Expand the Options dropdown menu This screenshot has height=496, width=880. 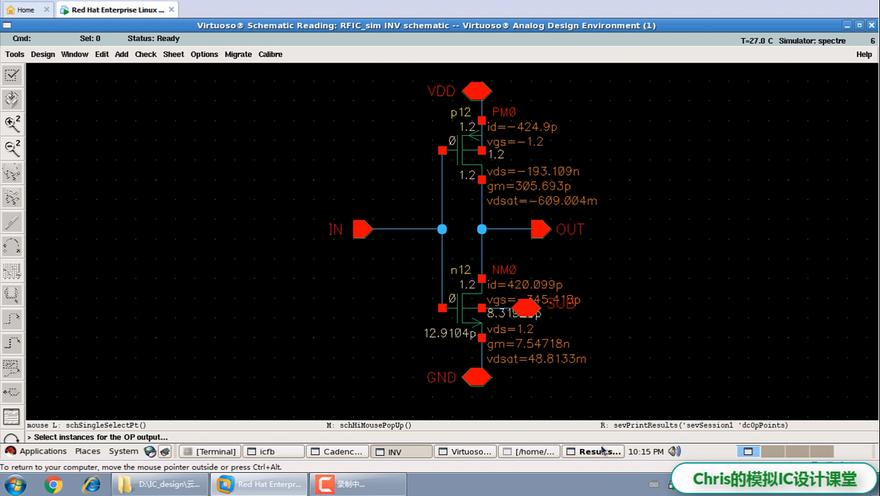pyautogui.click(x=204, y=54)
